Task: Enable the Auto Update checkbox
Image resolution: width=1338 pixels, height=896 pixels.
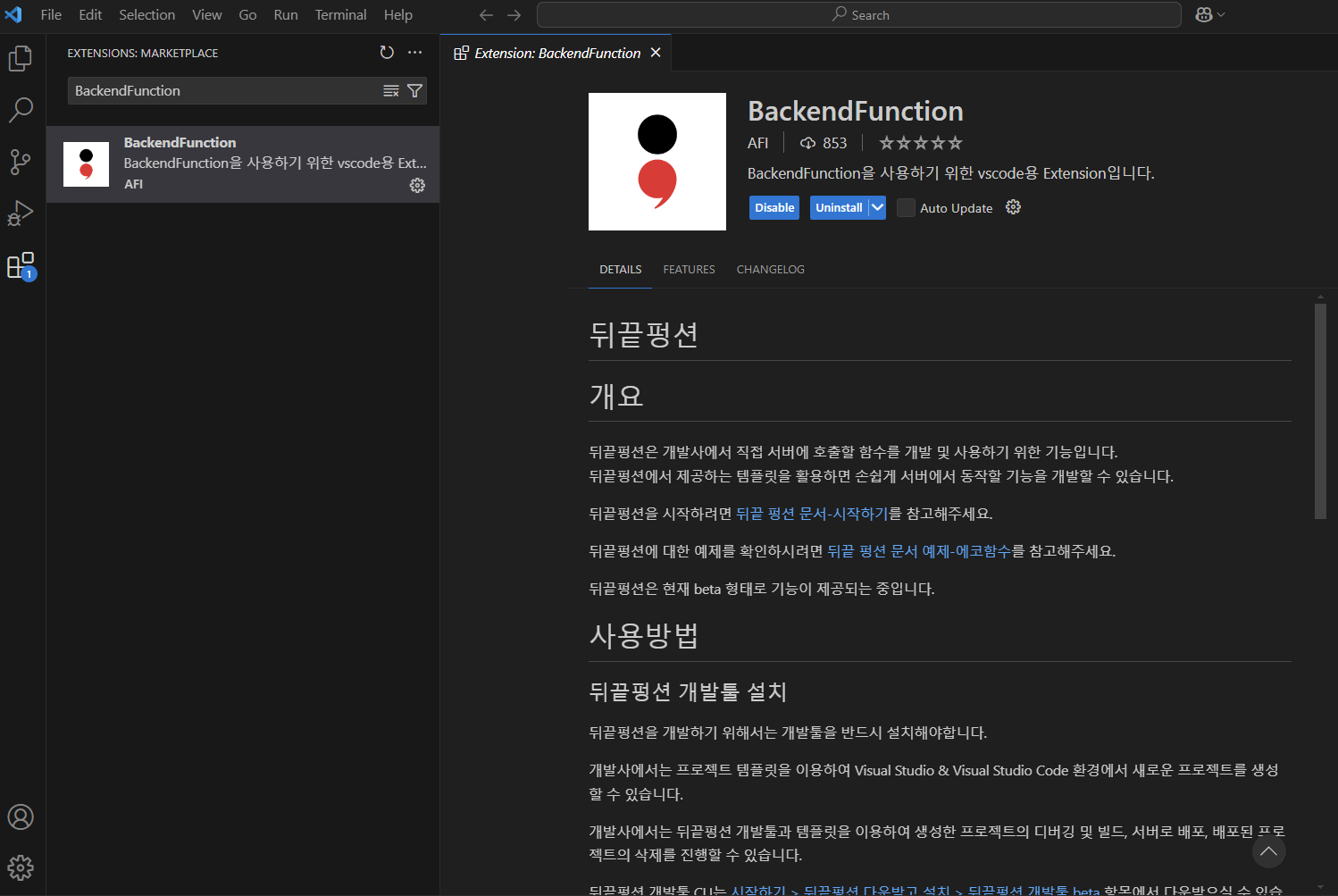Action: (906, 208)
